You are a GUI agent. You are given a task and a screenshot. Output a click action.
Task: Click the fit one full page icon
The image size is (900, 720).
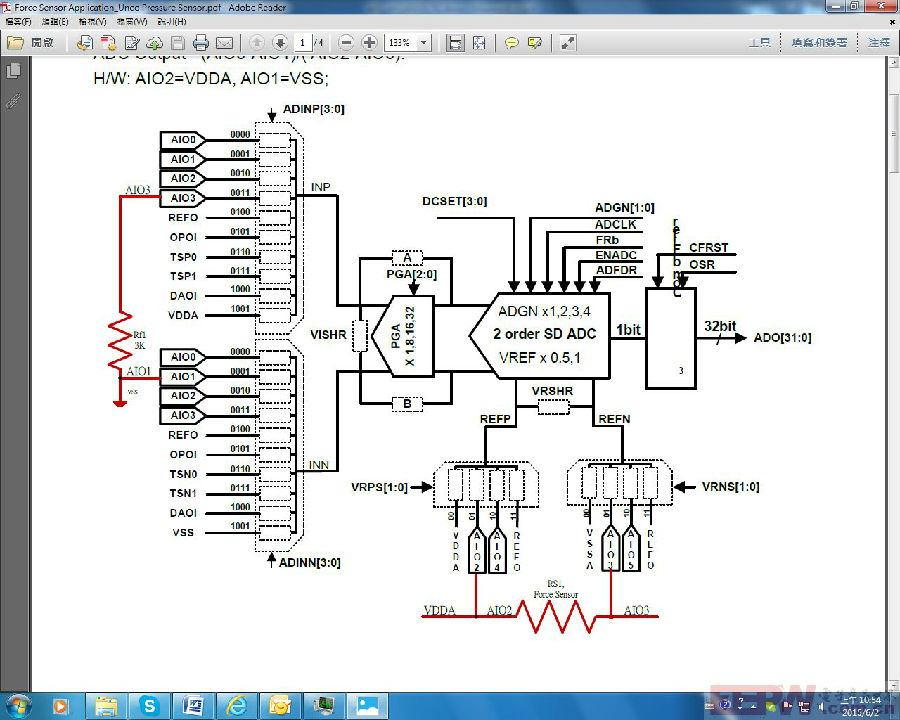[x=479, y=42]
